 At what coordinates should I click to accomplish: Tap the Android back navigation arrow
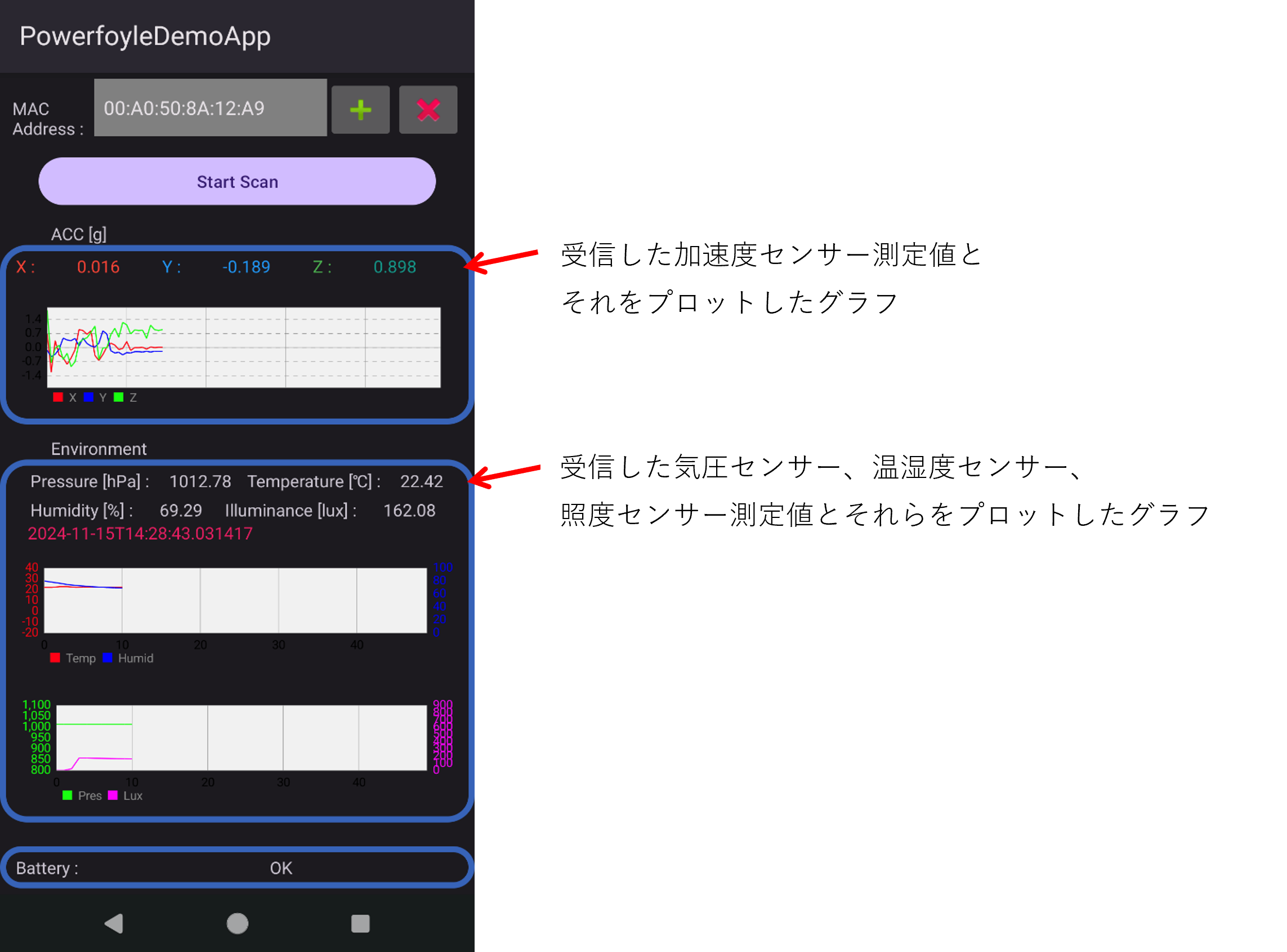tap(114, 923)
